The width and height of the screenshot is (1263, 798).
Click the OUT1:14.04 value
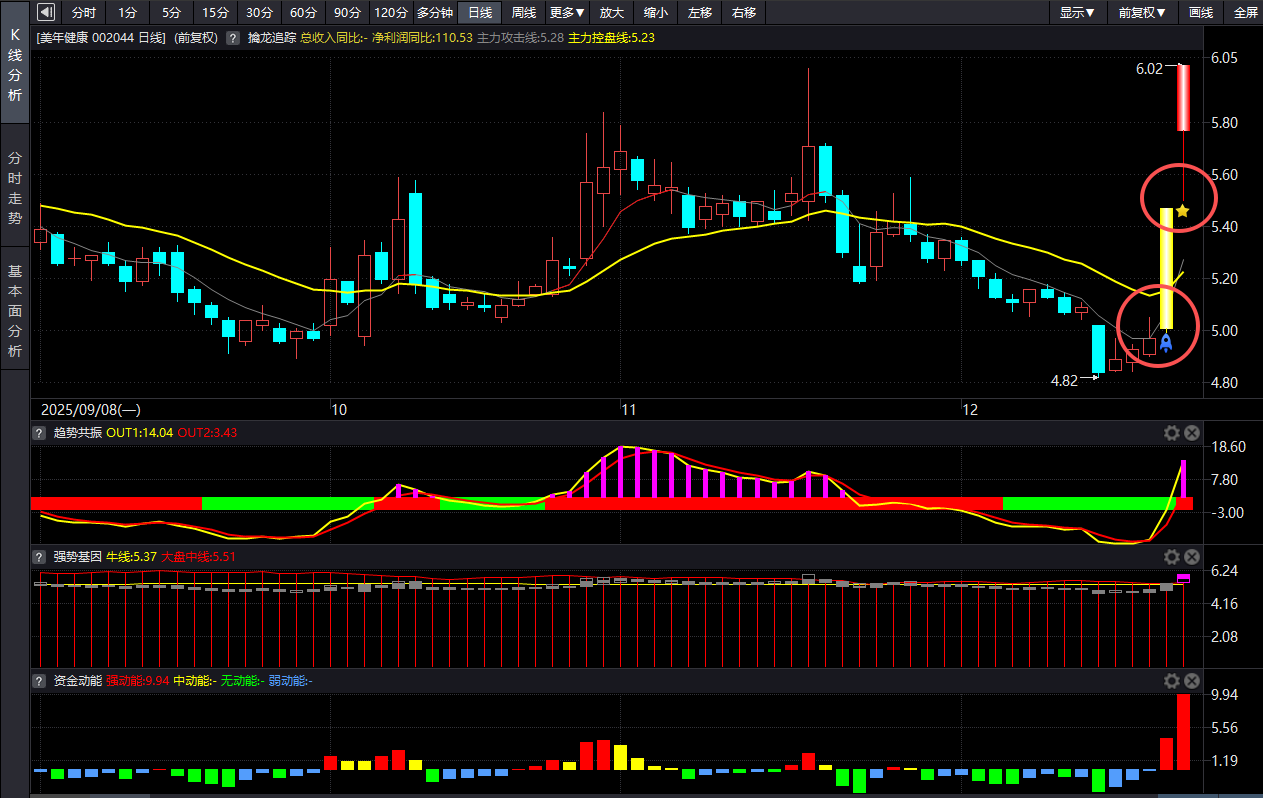coord(140,433)
